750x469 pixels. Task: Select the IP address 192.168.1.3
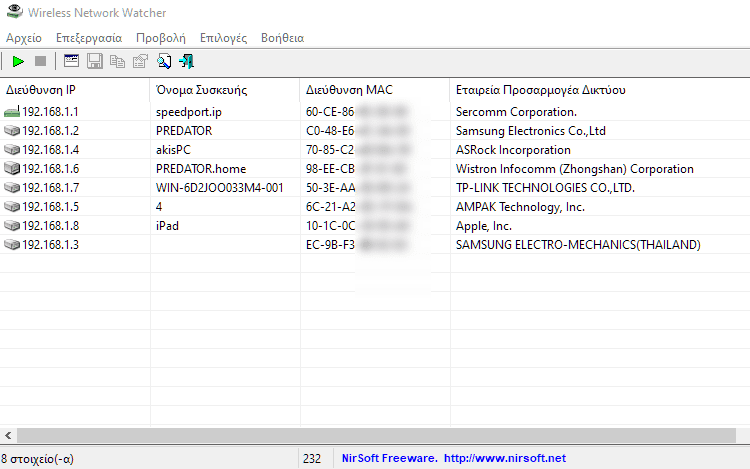pyautogui.click(x=50, y=244)
